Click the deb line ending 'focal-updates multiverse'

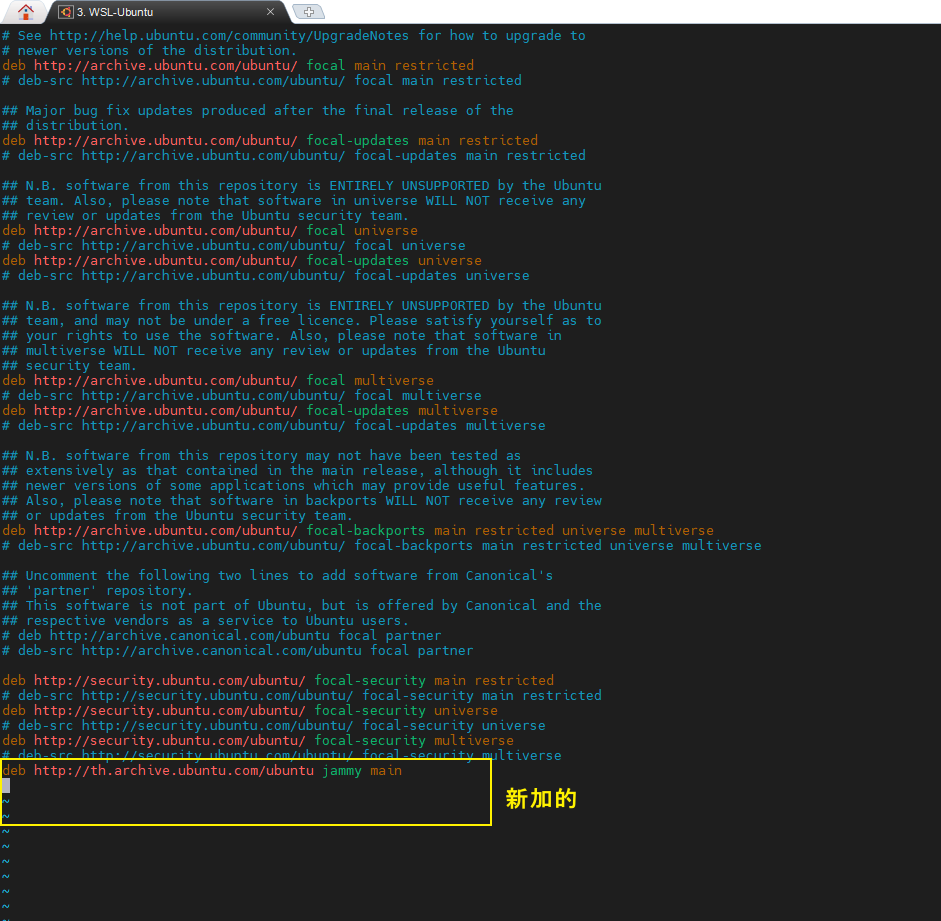click(x=250, y=410)
